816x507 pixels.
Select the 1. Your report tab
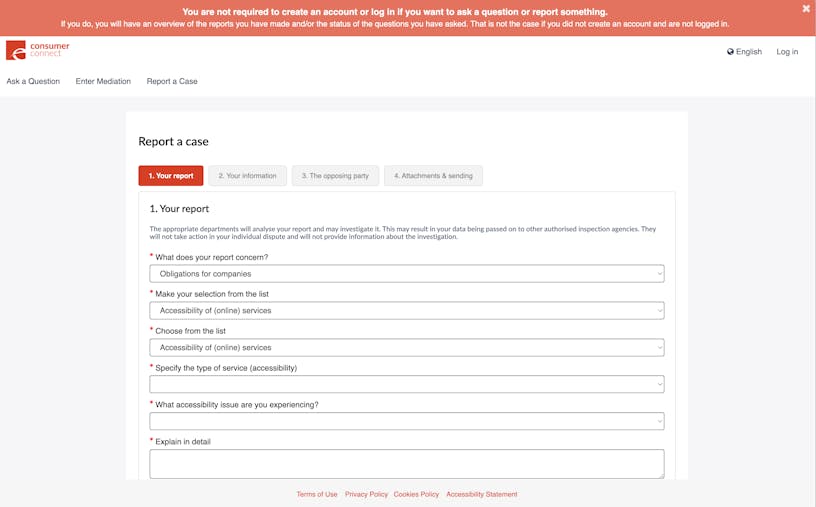(171, 176)
